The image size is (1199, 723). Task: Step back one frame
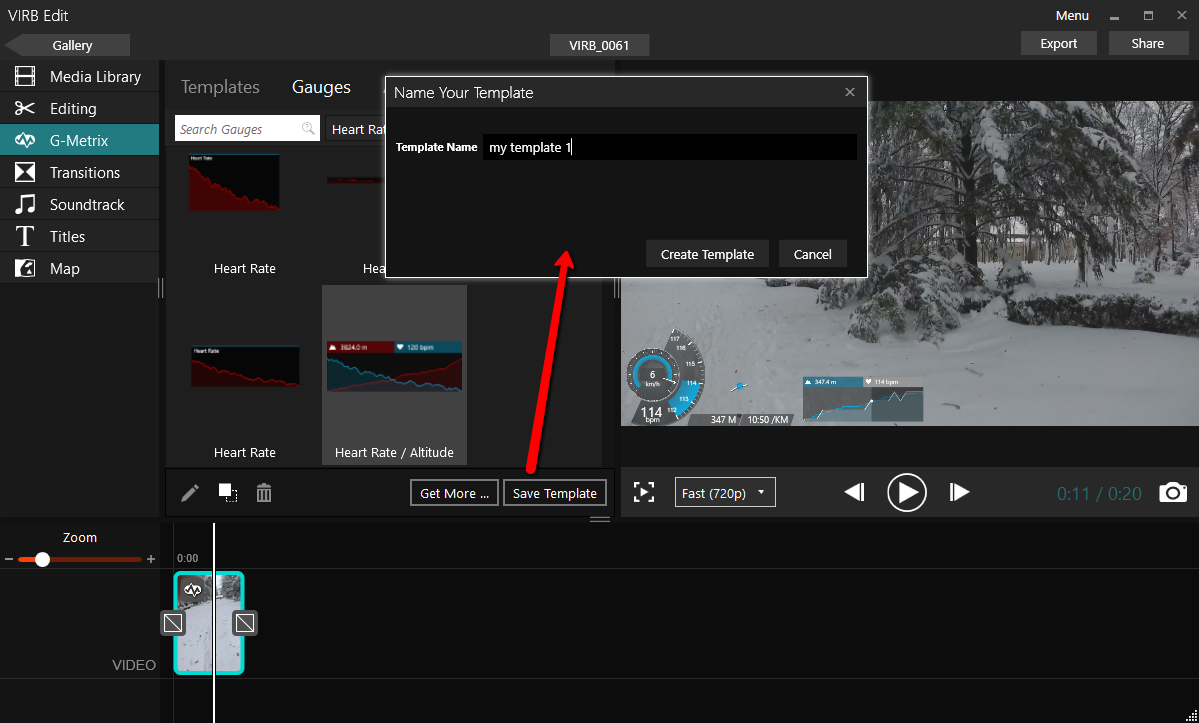(x=854, y=492)
